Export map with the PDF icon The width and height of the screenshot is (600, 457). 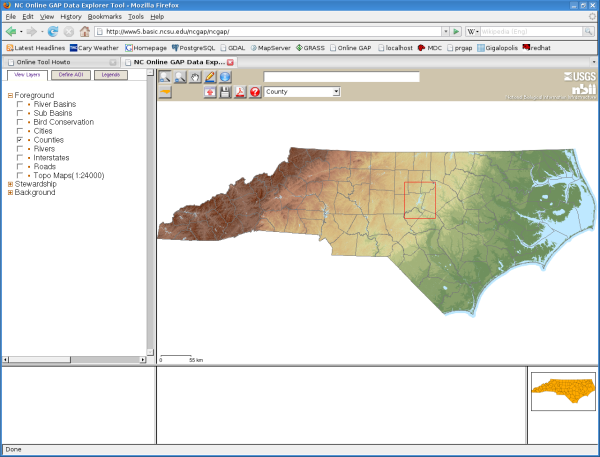coord(240,92)
